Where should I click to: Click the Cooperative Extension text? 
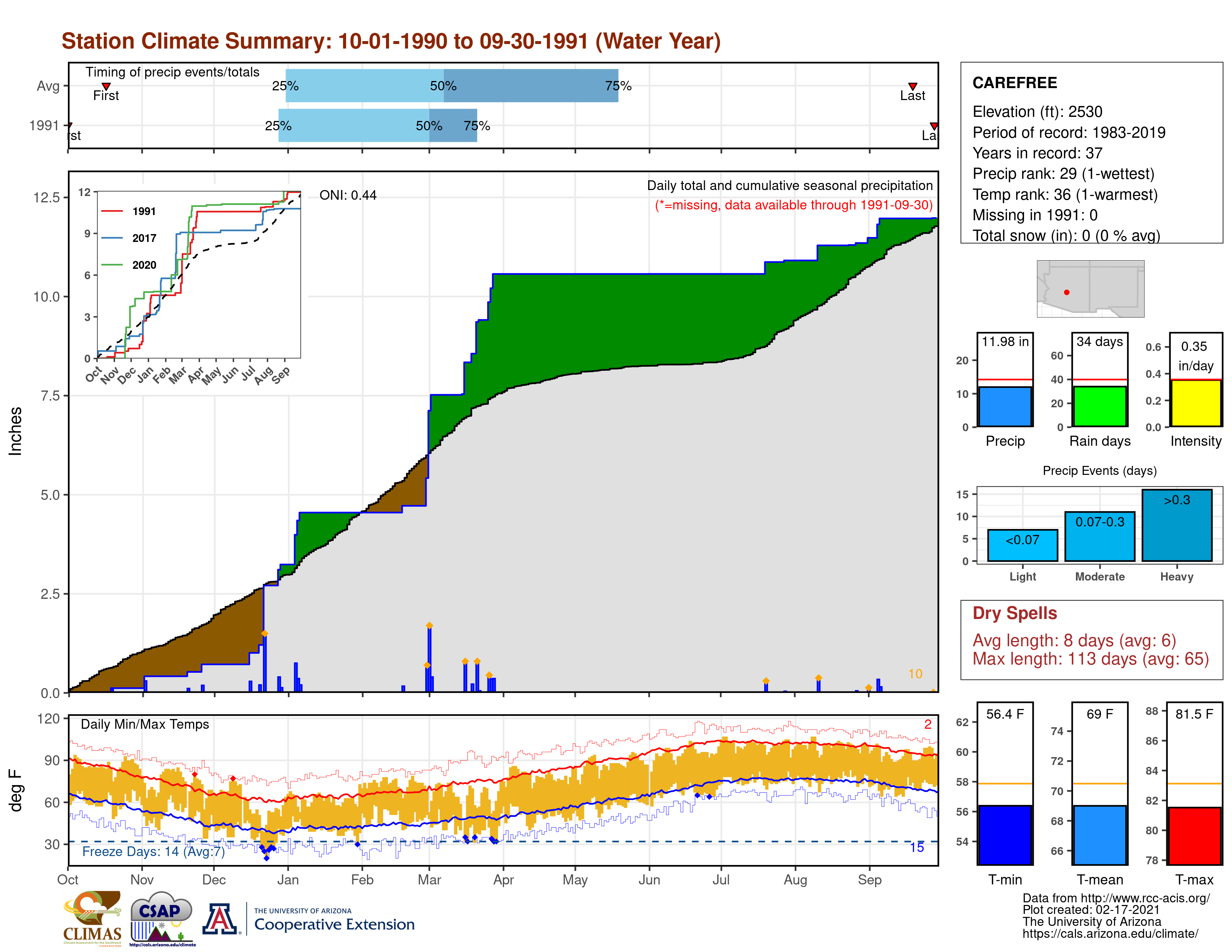tap(334, 924)
